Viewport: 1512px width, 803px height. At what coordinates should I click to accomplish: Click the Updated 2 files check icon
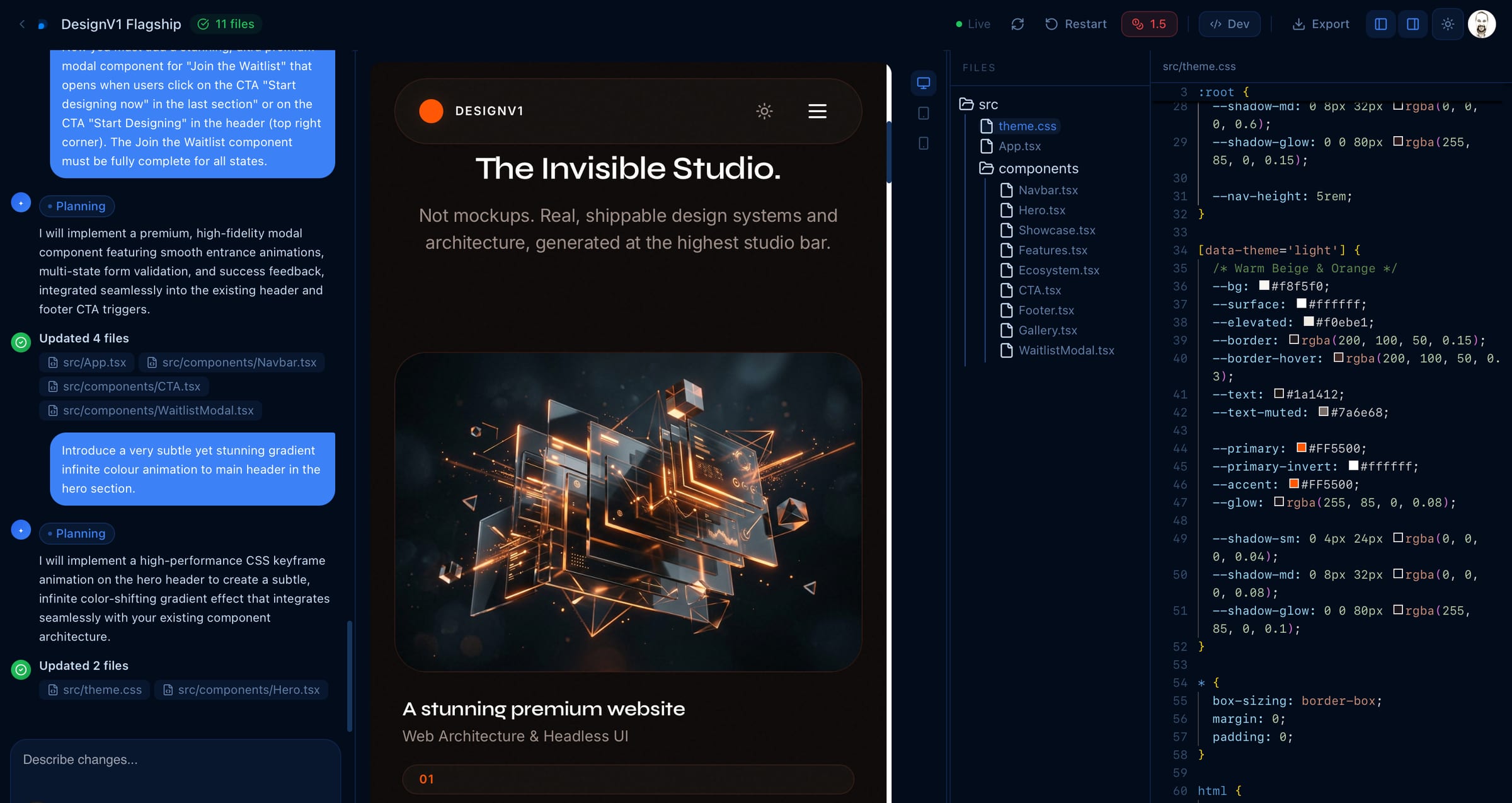pos(21,669)
